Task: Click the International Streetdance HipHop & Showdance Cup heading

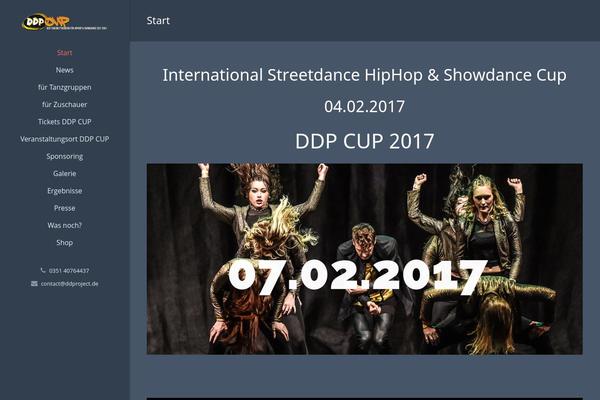Action: (x=364, y=75)
